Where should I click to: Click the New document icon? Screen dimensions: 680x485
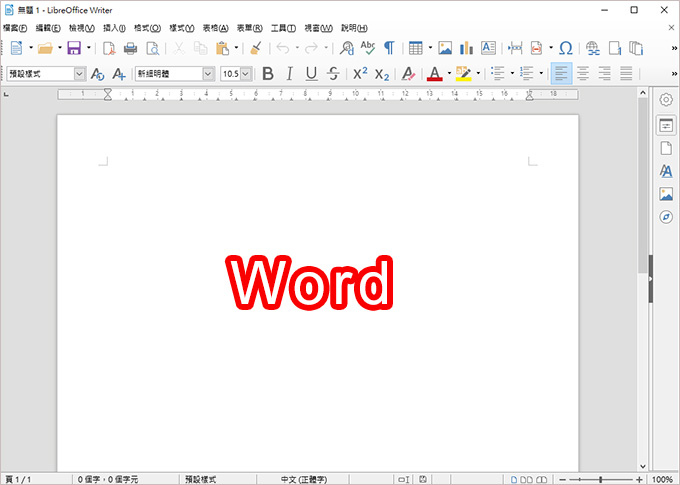point(16,48)
